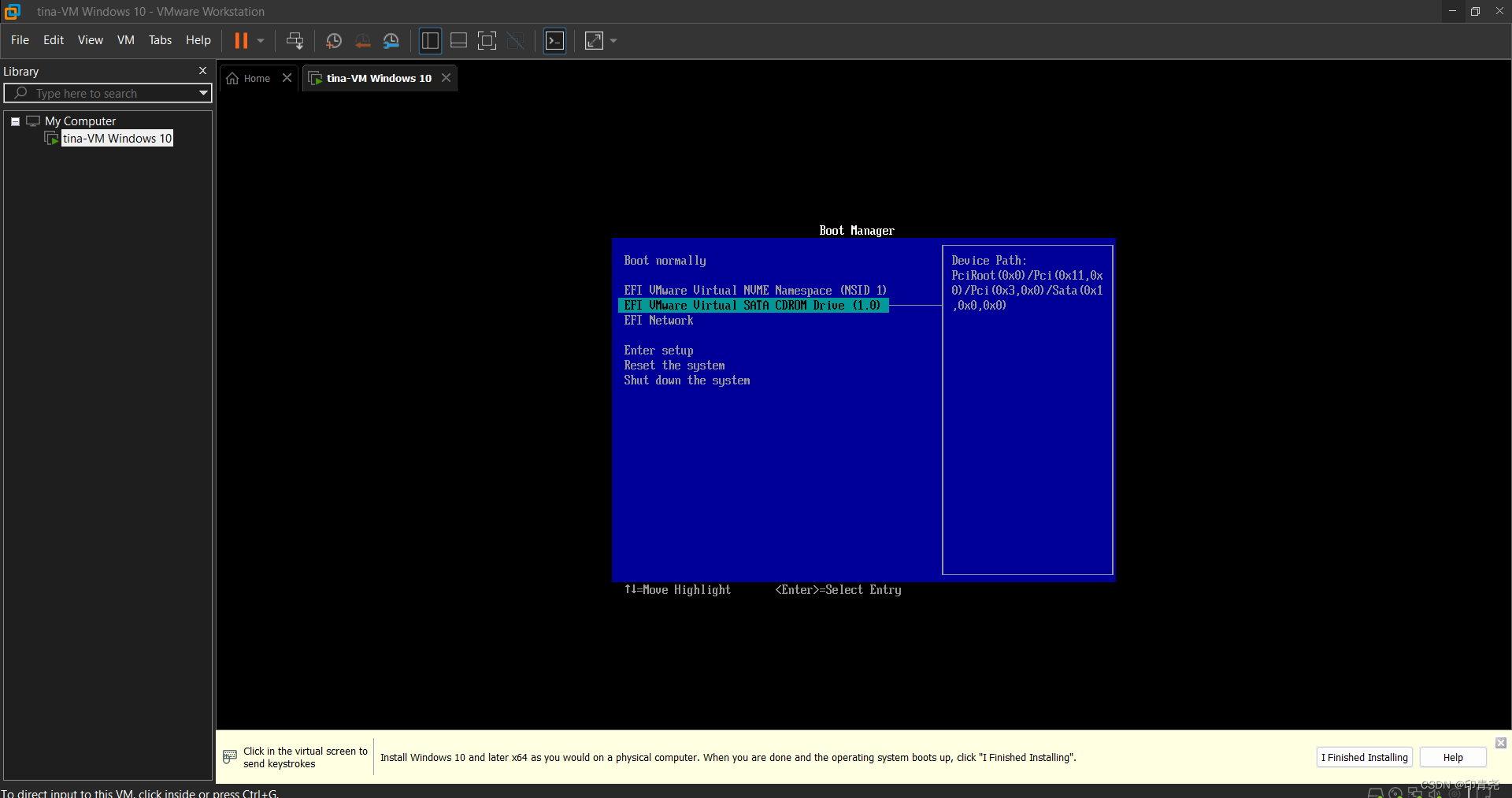The height and width of the screenshot is (798, 1512).
Task: Click the CD/DVD status bar icon
Action: pos(1395,793)
